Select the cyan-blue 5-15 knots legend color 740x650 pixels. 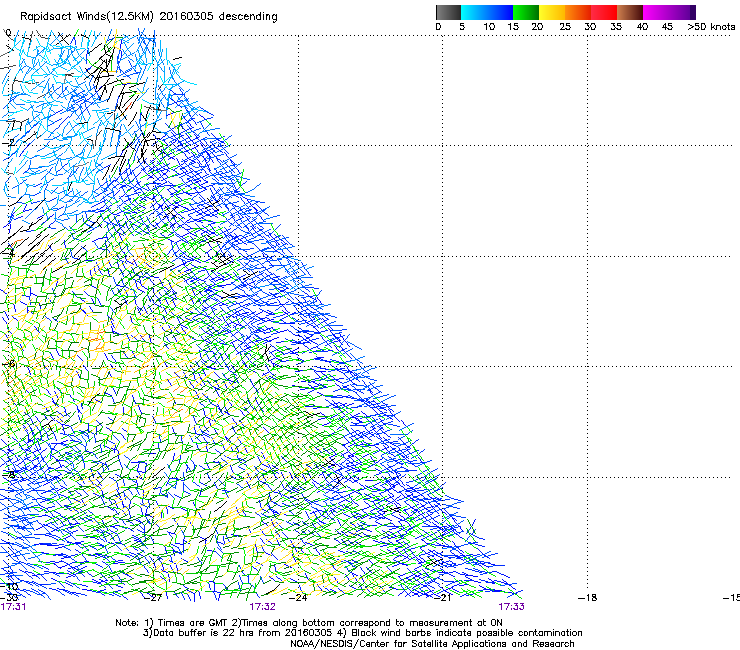487,12
